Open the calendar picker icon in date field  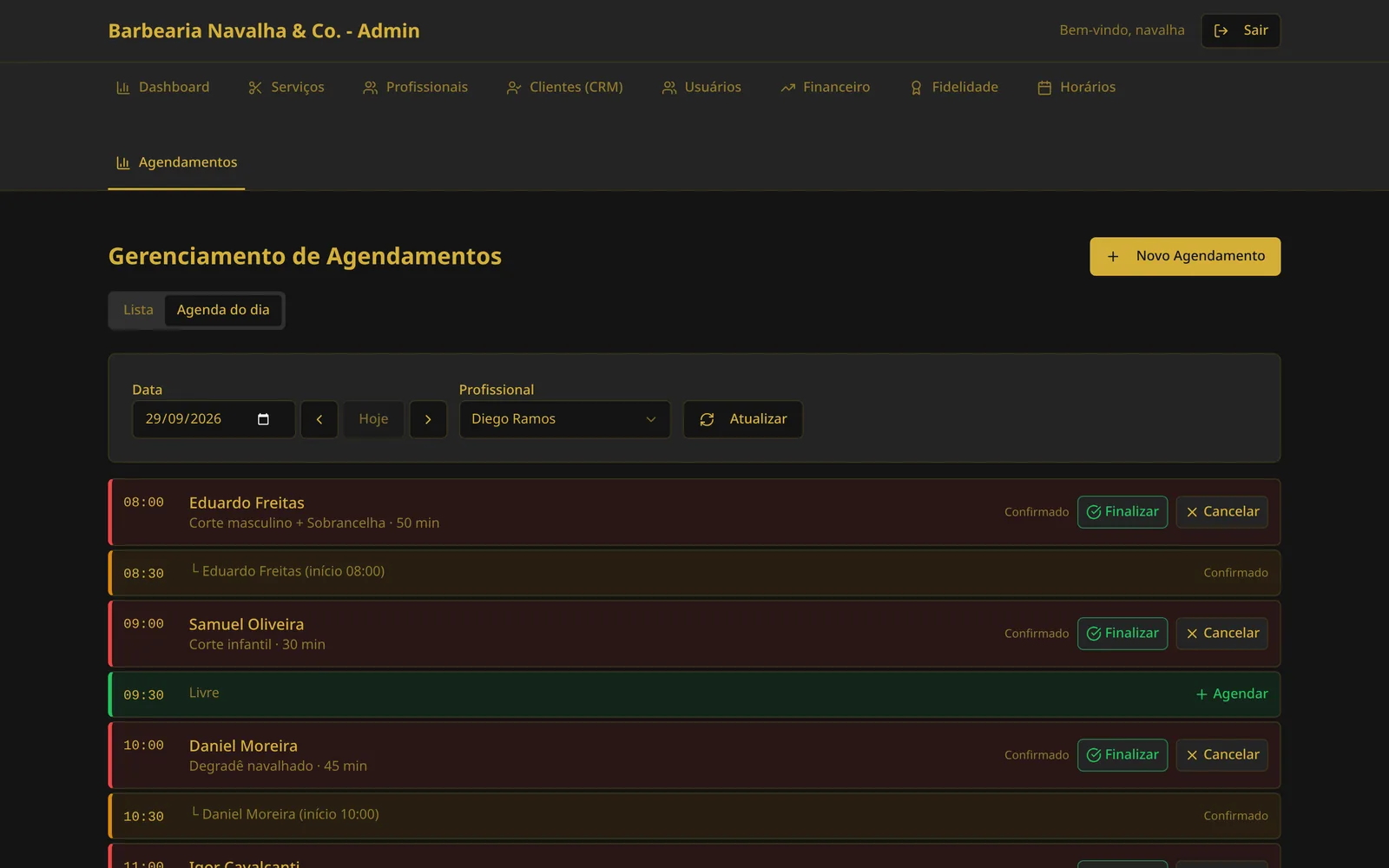263,419
